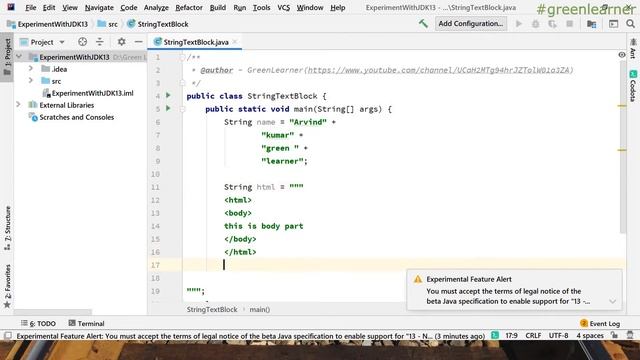Fold the main method at line 5
The height and width of the screenshot is (360, 640).
(183, 109)
